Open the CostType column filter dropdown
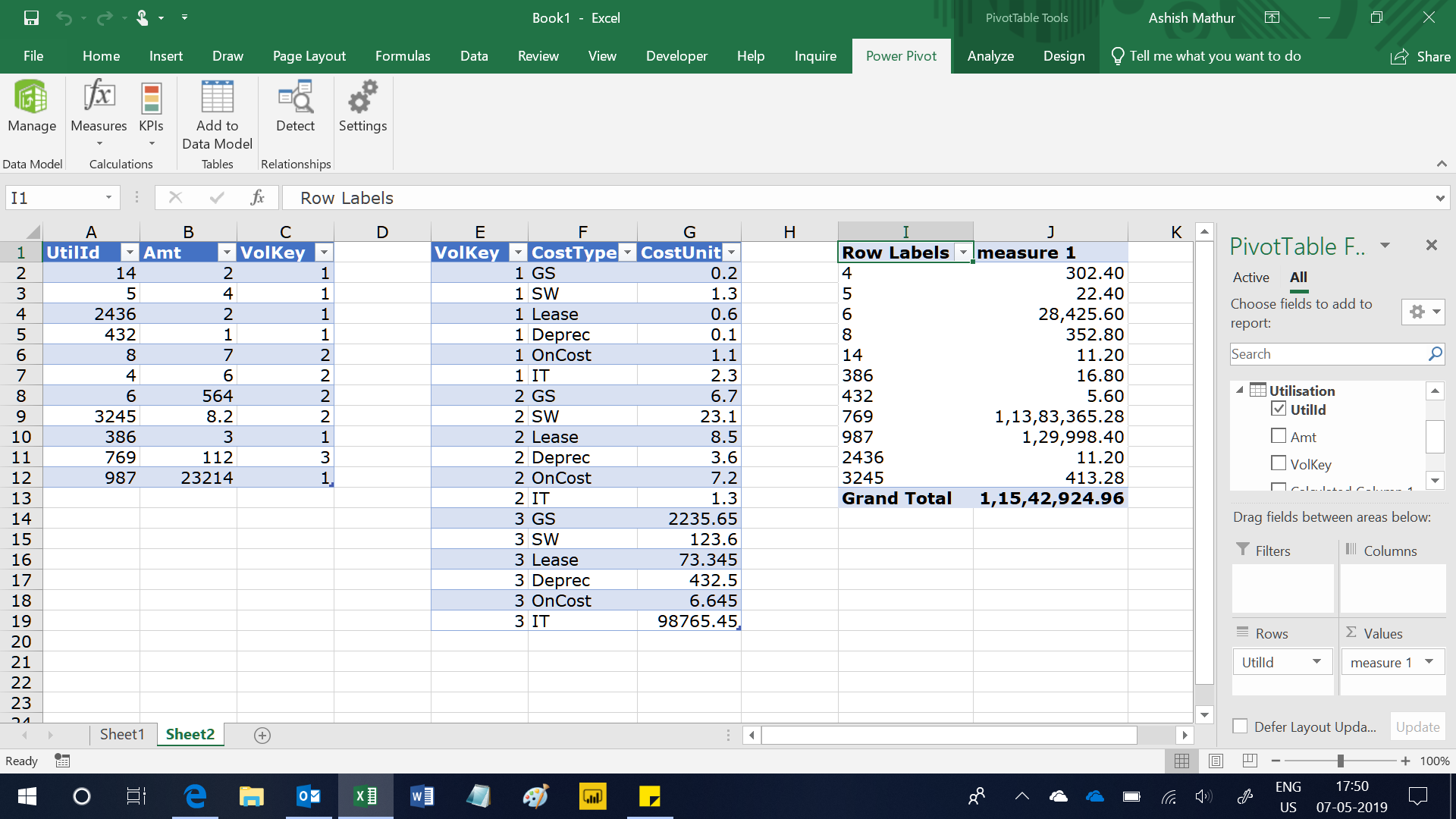 (x=627, y=253)
